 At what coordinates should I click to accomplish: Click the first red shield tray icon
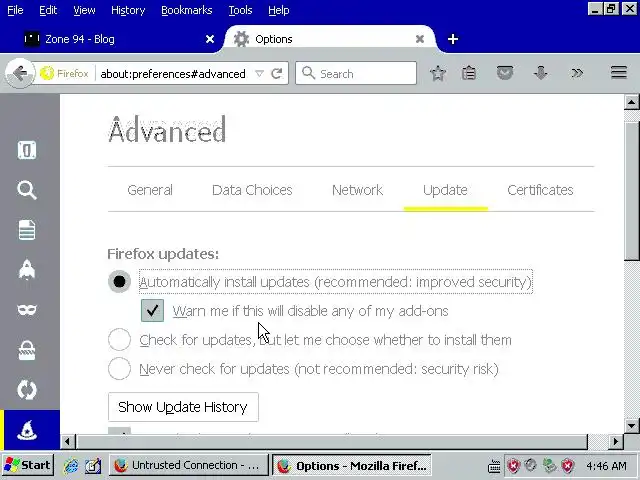514,465
